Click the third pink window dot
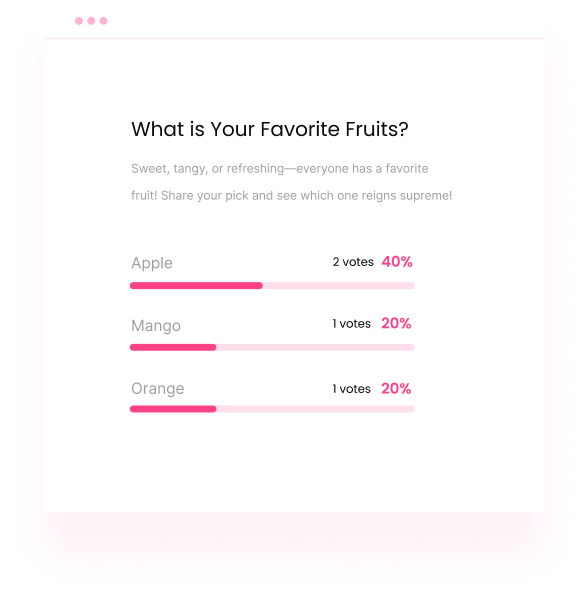588x600 pixels. click(103, 21)
